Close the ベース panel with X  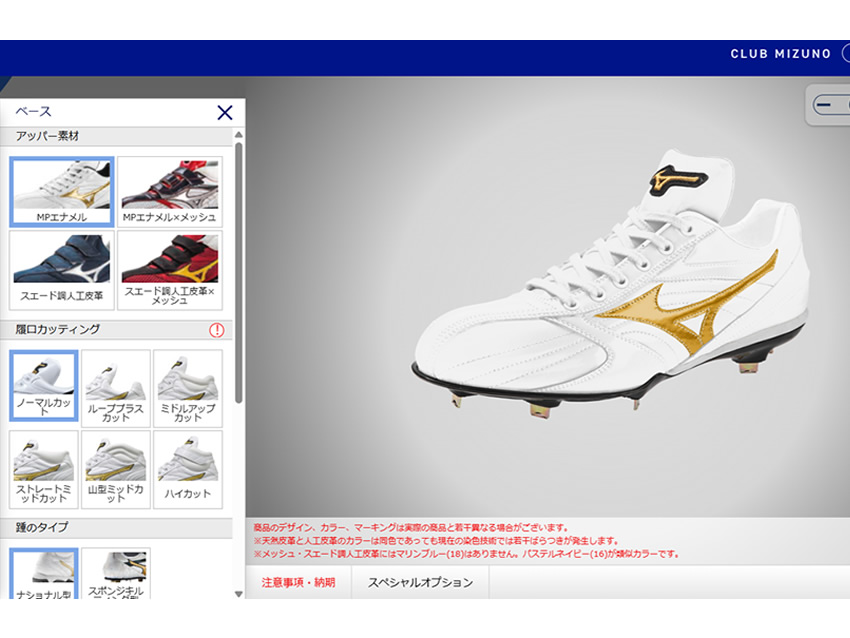point(224,113)
